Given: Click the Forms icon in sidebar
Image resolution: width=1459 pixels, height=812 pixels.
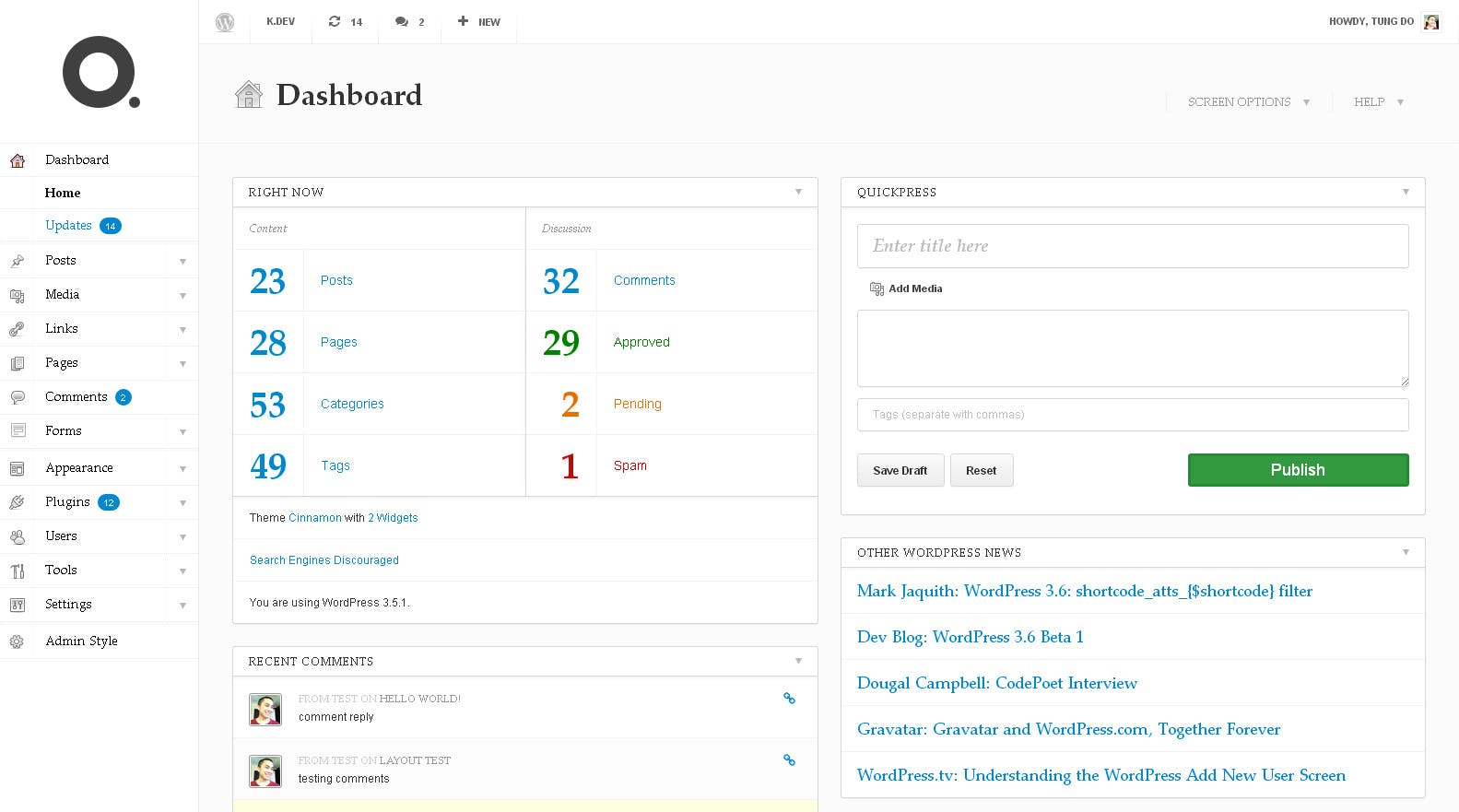Looking at the screenshot, I should click(18, 430).
